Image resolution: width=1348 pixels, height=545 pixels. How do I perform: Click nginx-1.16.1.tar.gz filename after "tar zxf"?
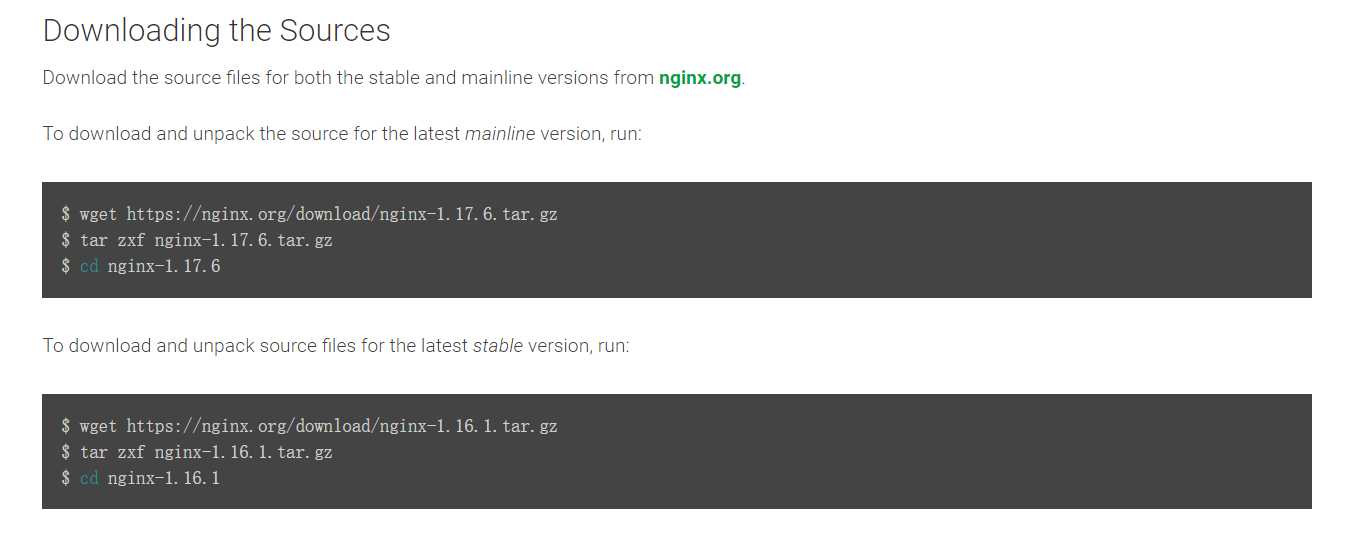coord(243,452)
